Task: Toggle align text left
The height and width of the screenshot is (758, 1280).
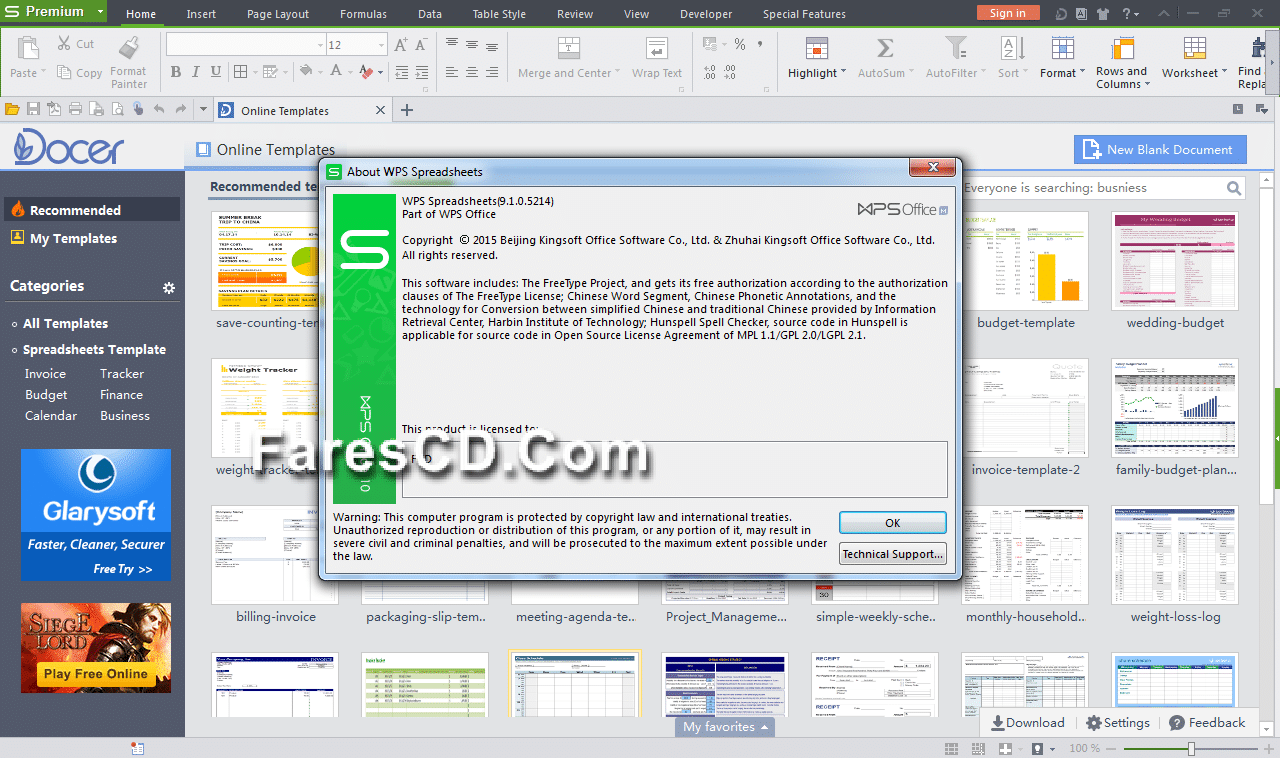Action: point(452,72)
